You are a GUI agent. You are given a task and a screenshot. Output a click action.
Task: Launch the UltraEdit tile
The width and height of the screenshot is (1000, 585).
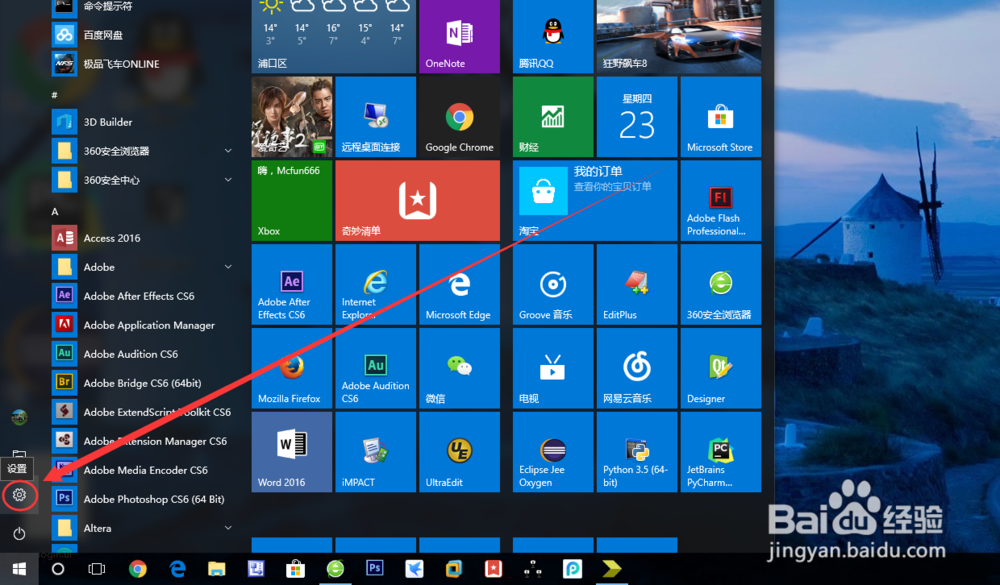tap(459, 452)
